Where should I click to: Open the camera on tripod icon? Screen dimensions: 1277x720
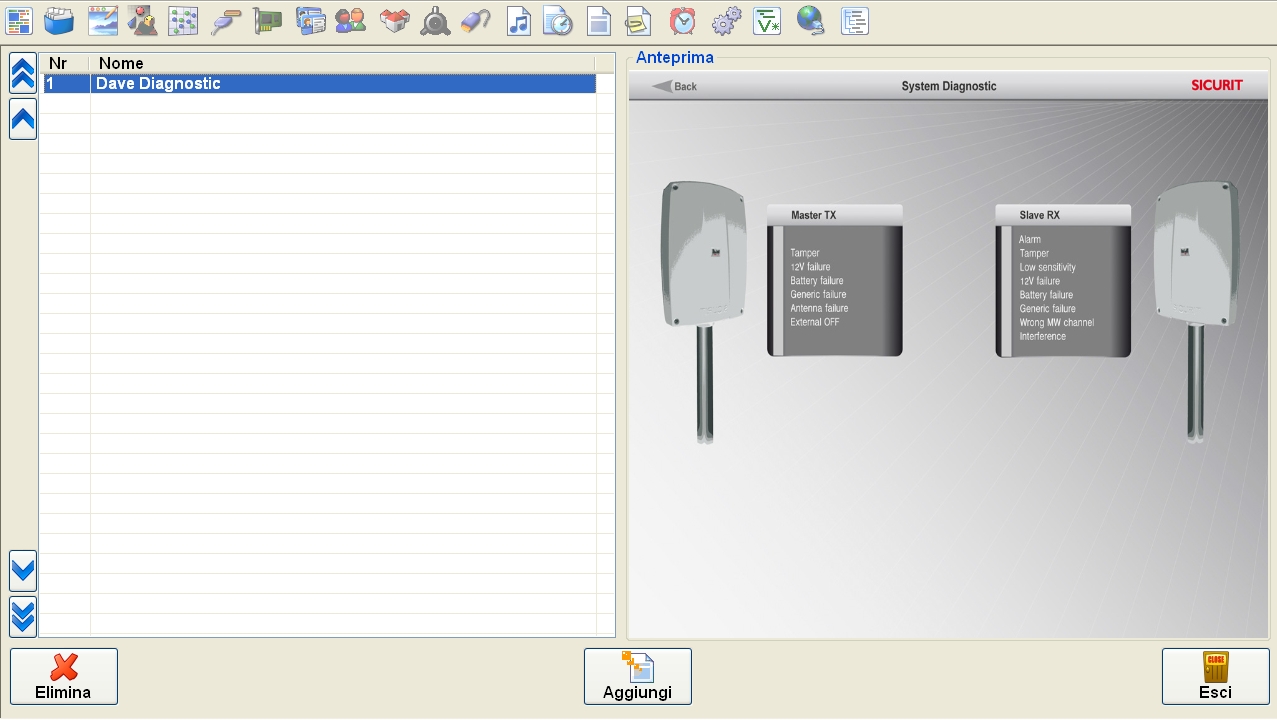(435, 21)
